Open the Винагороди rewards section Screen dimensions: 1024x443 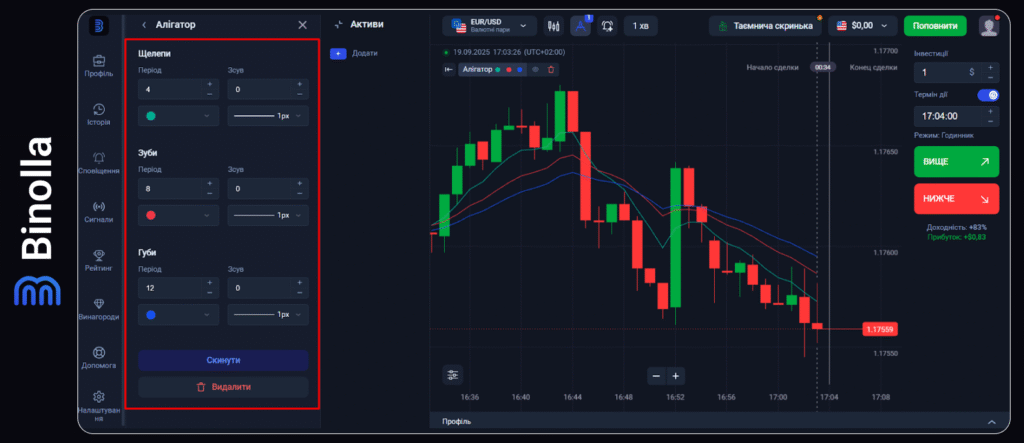(98, 309)
